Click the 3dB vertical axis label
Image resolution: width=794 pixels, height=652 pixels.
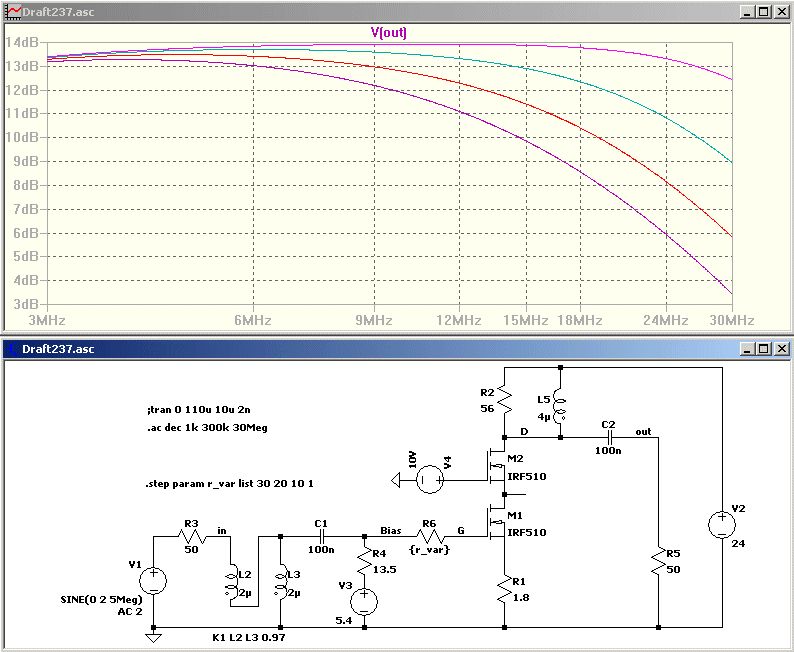25,304
